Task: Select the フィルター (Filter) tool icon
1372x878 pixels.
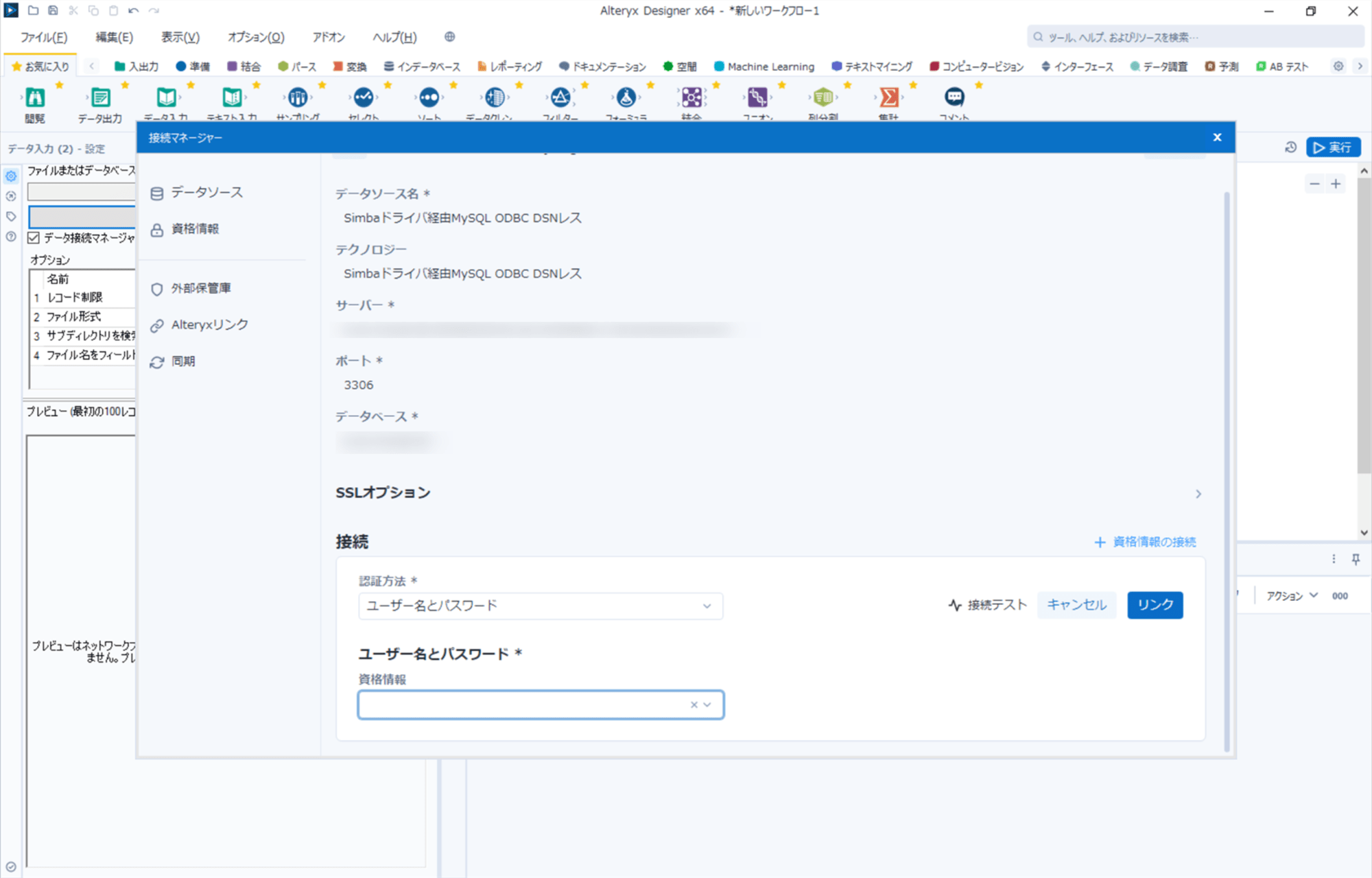Action: point(560,98)
